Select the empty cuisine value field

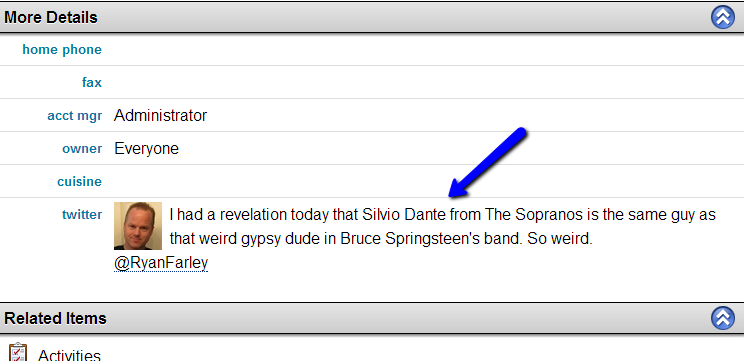point(426,182)
